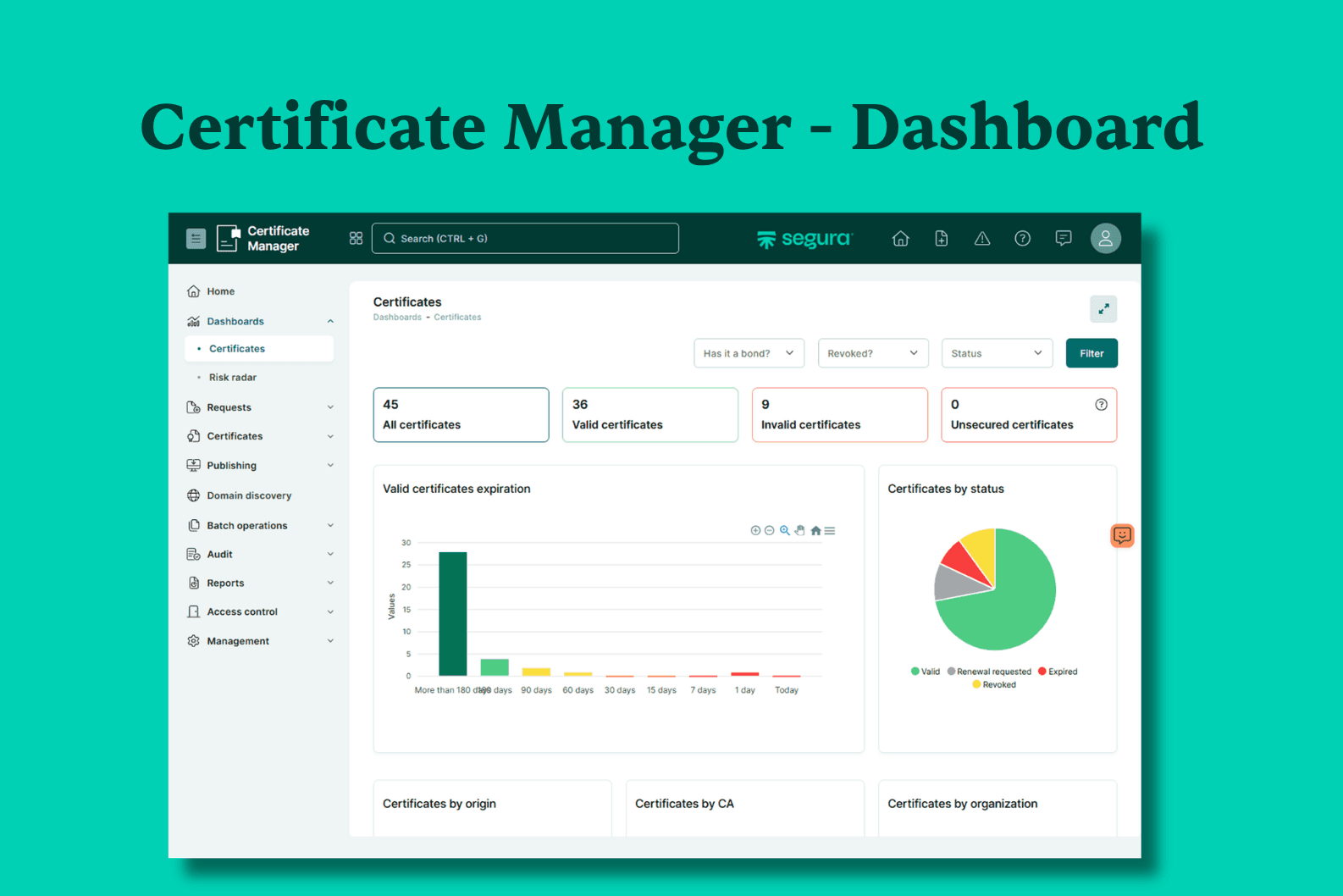Open the user profile avatar

point(1105,239)
